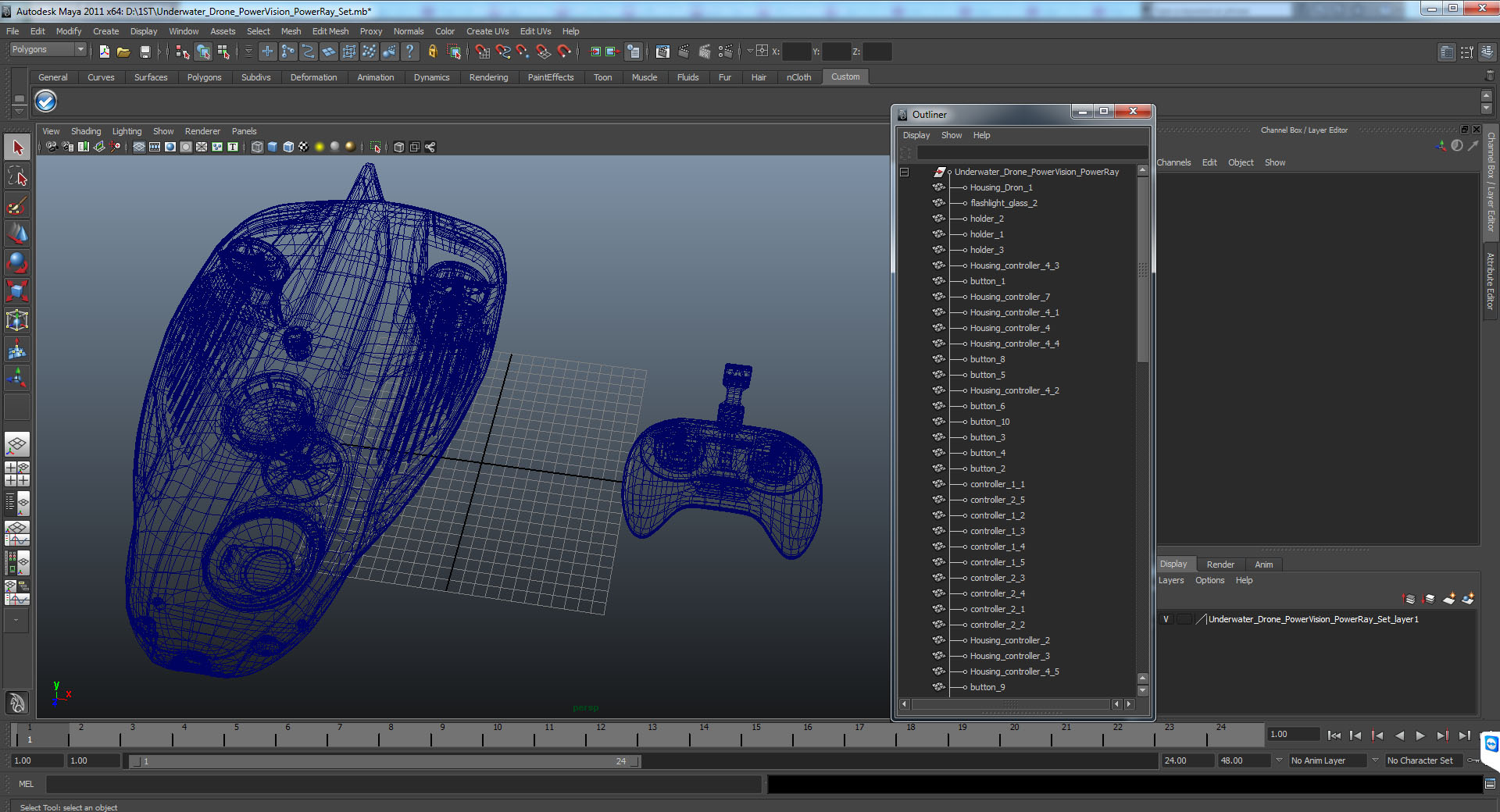Toggle the grid display in viewport

139,147
